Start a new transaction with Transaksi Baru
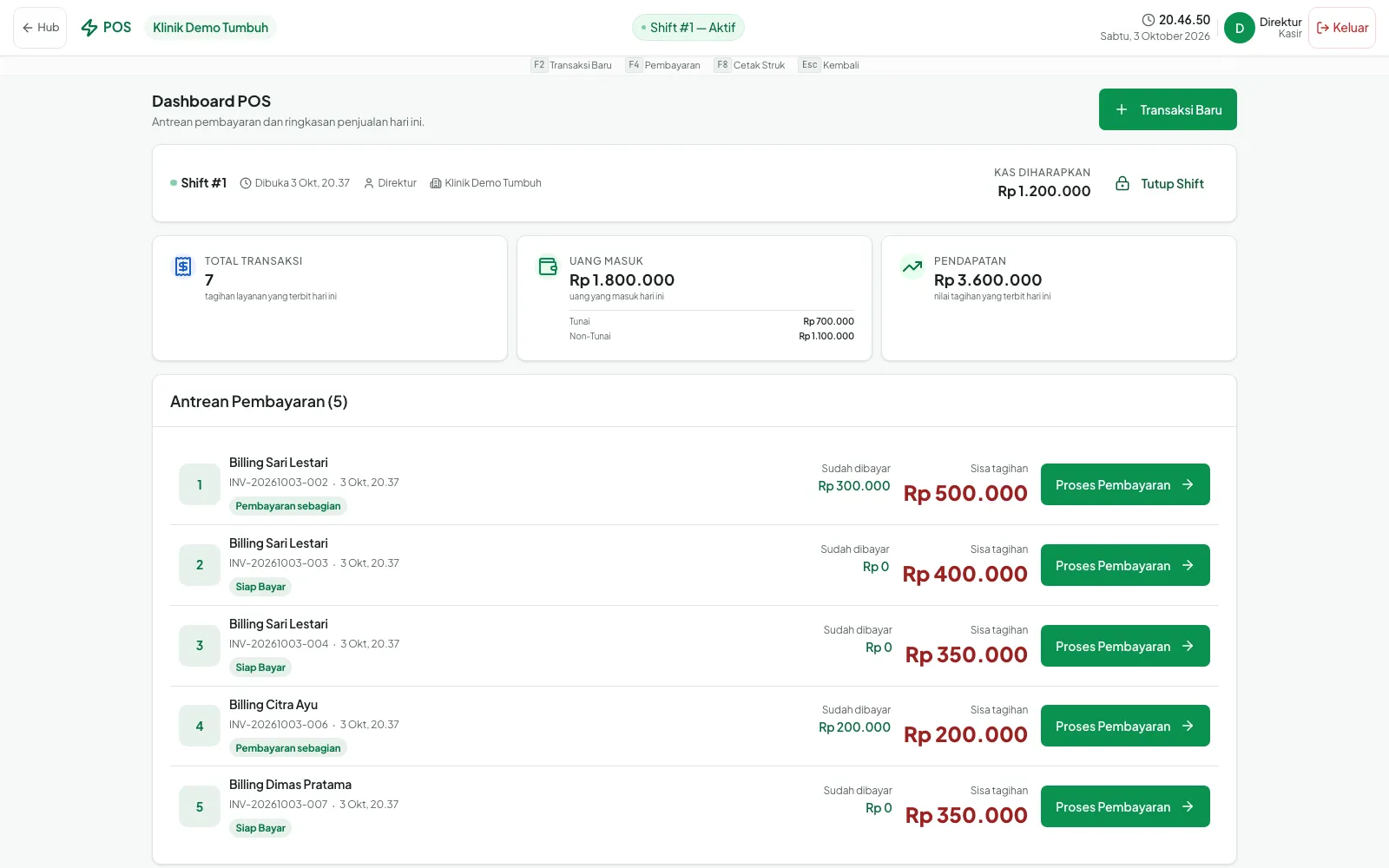The height and width of the screenshot is (868, 1389). [x=1168, y=109]
